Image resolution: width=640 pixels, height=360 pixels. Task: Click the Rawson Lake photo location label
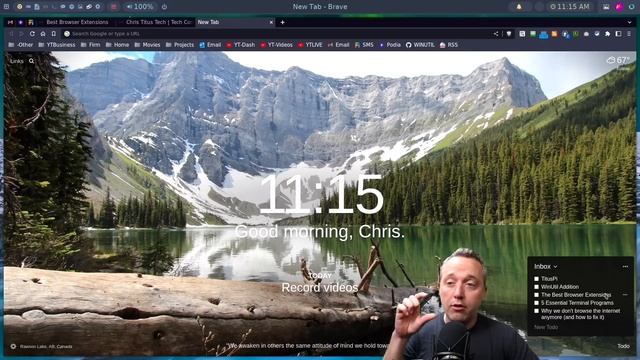[46, 347]
